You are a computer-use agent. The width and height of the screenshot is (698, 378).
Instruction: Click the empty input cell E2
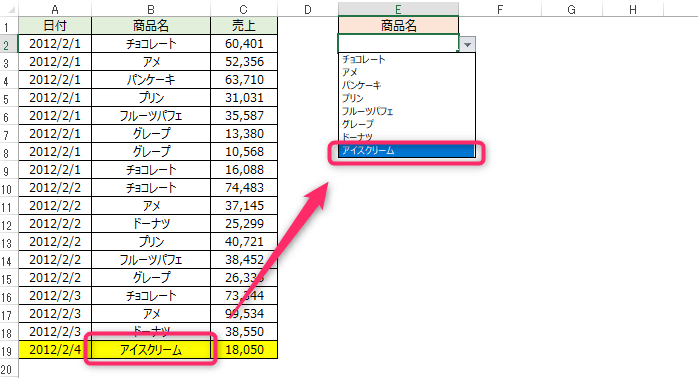pos(398,44)
